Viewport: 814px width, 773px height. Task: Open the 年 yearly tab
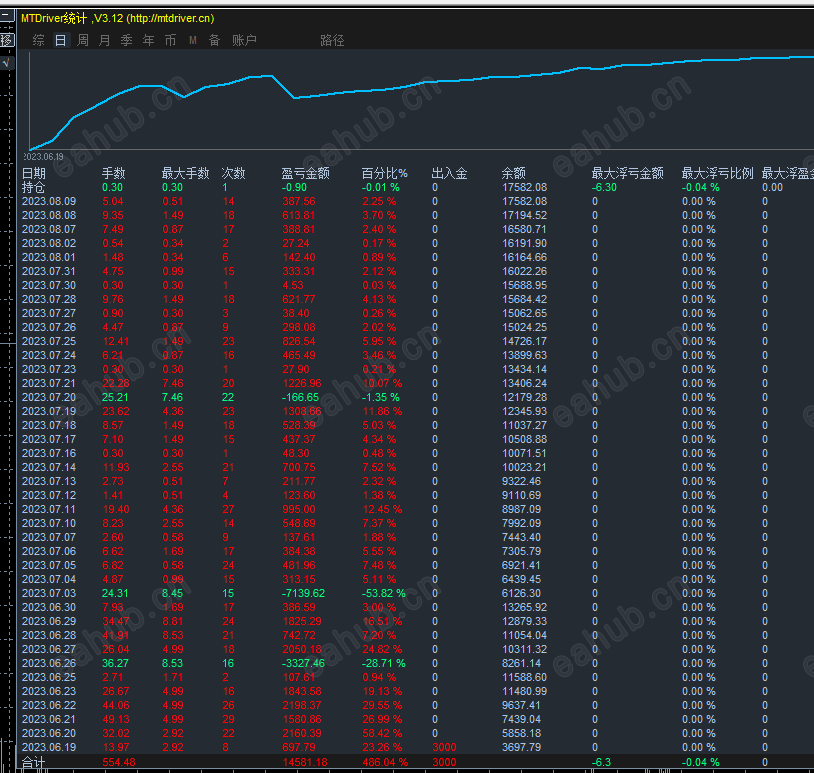pos(148,40)
